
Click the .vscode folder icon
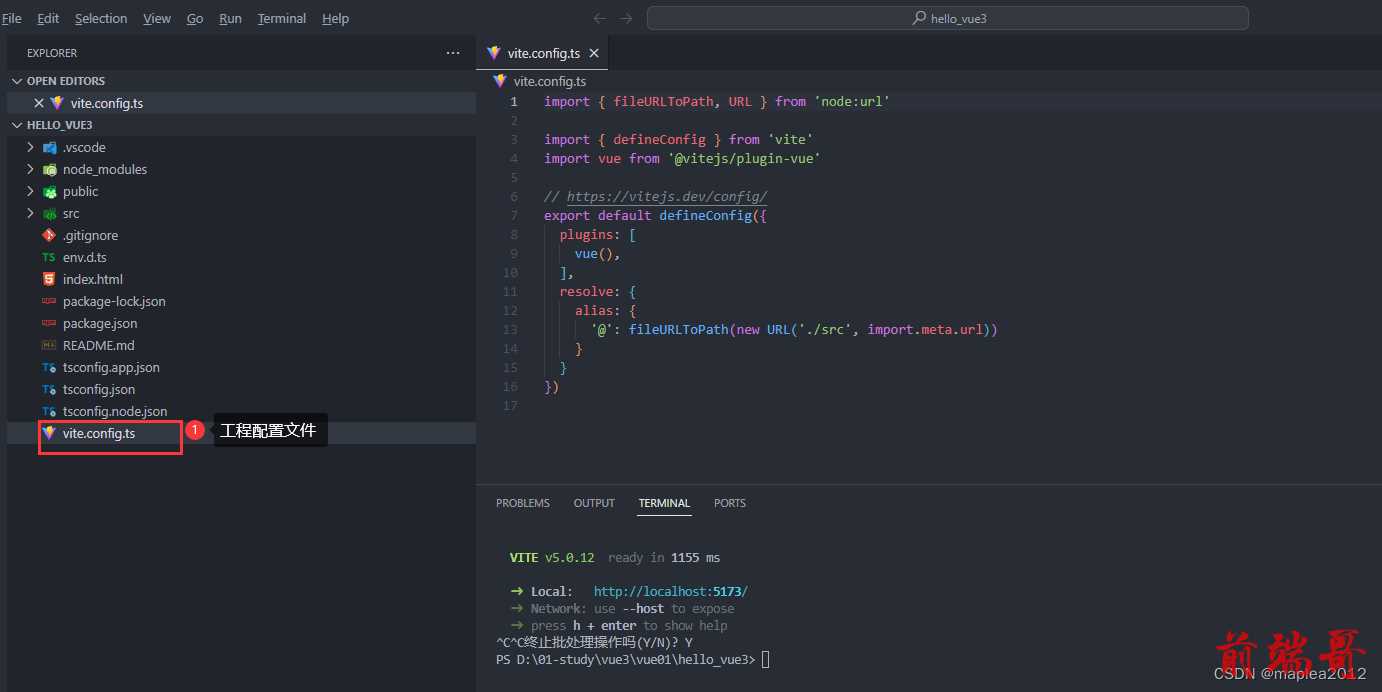pos(49,147)
